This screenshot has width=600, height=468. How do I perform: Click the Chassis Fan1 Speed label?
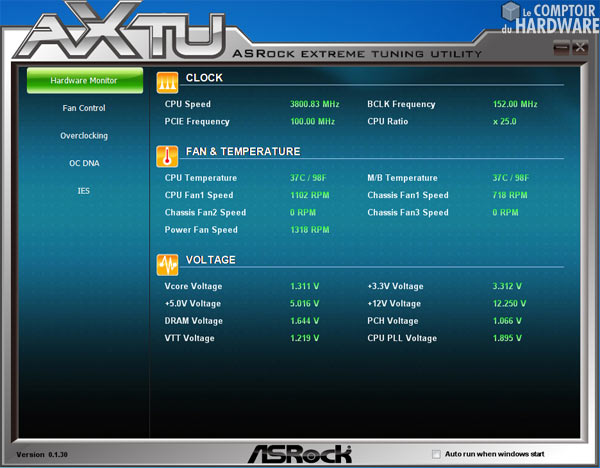(x=408, y=195)
